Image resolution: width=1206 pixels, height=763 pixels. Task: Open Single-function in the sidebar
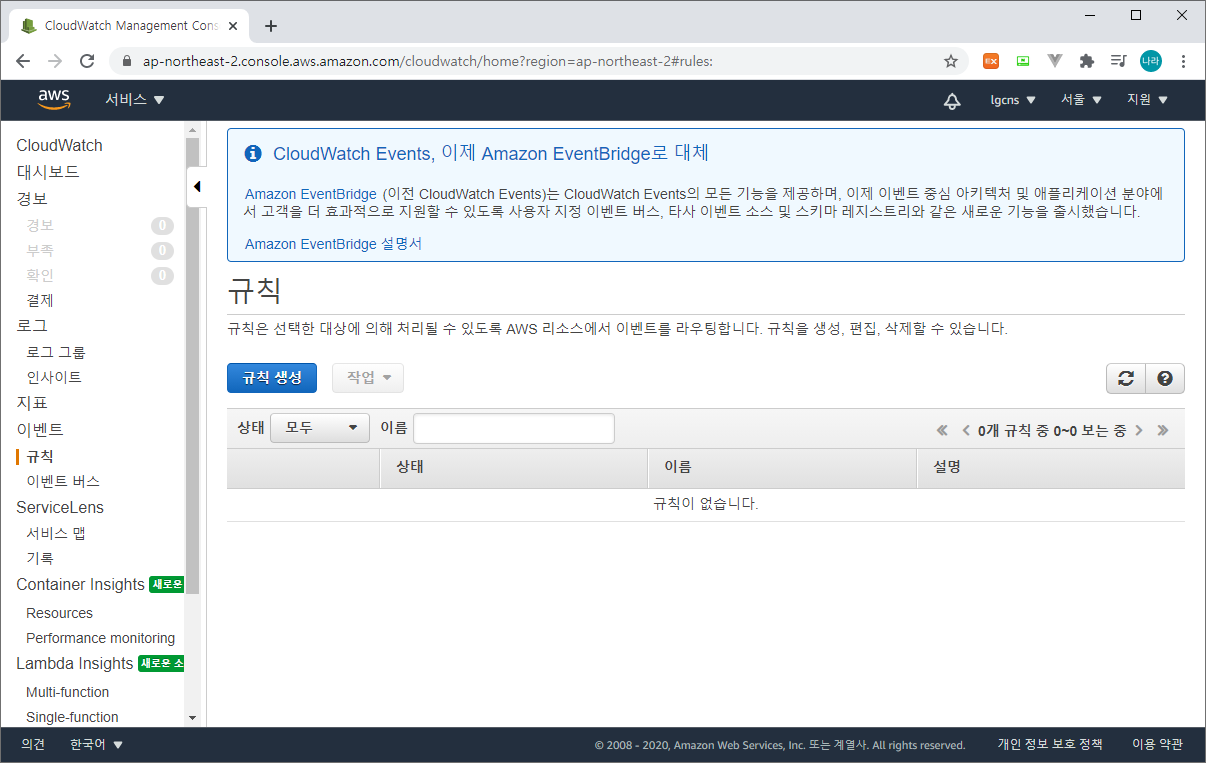coord(72,717)
